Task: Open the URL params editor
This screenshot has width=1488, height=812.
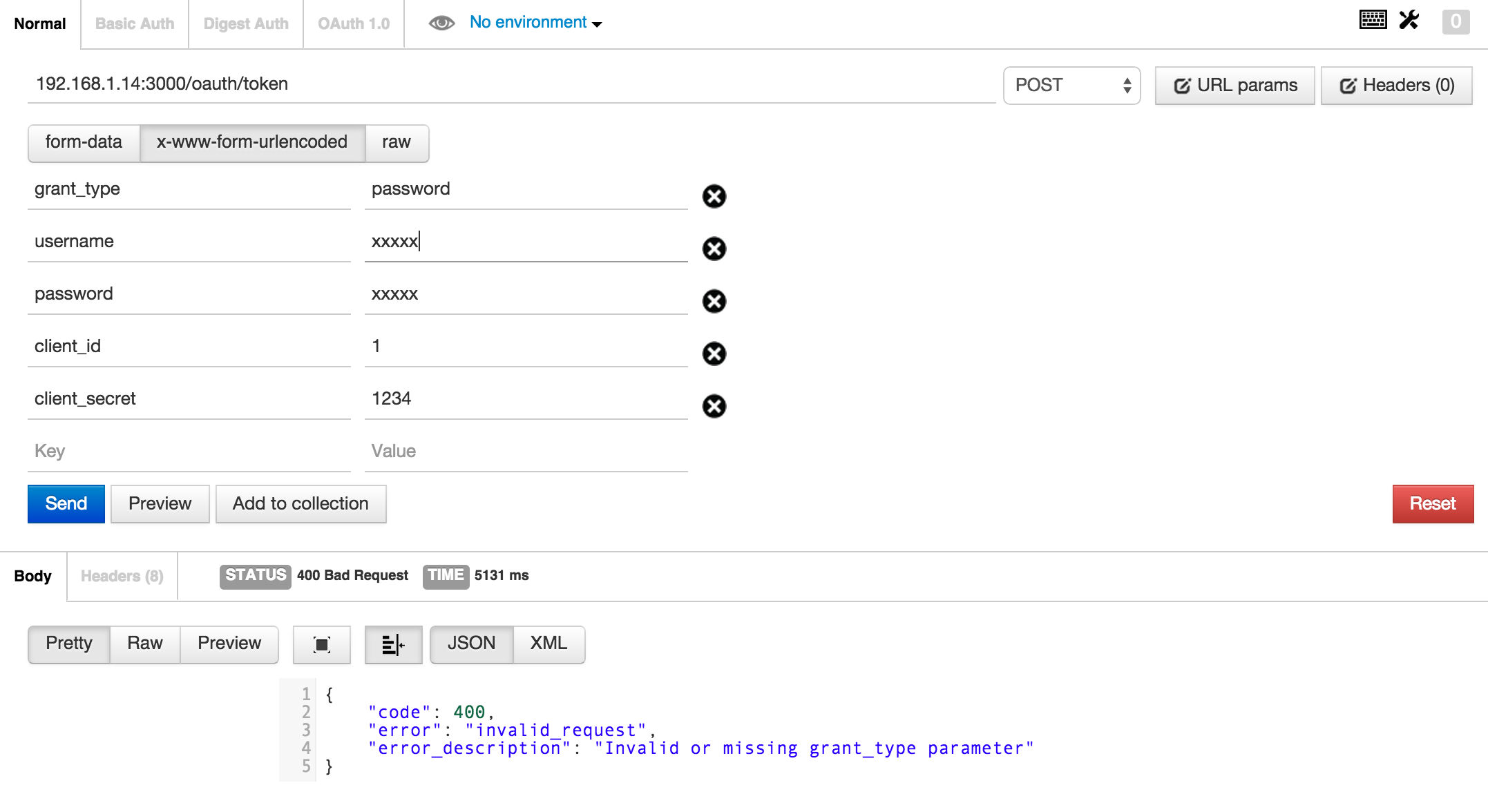Action: click(x=1234, y=85)
